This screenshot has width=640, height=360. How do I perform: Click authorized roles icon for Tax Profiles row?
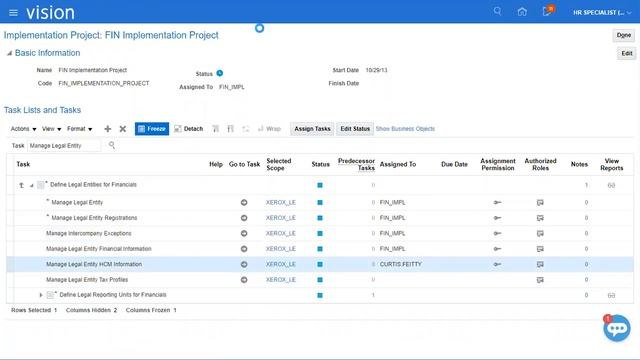540,280
